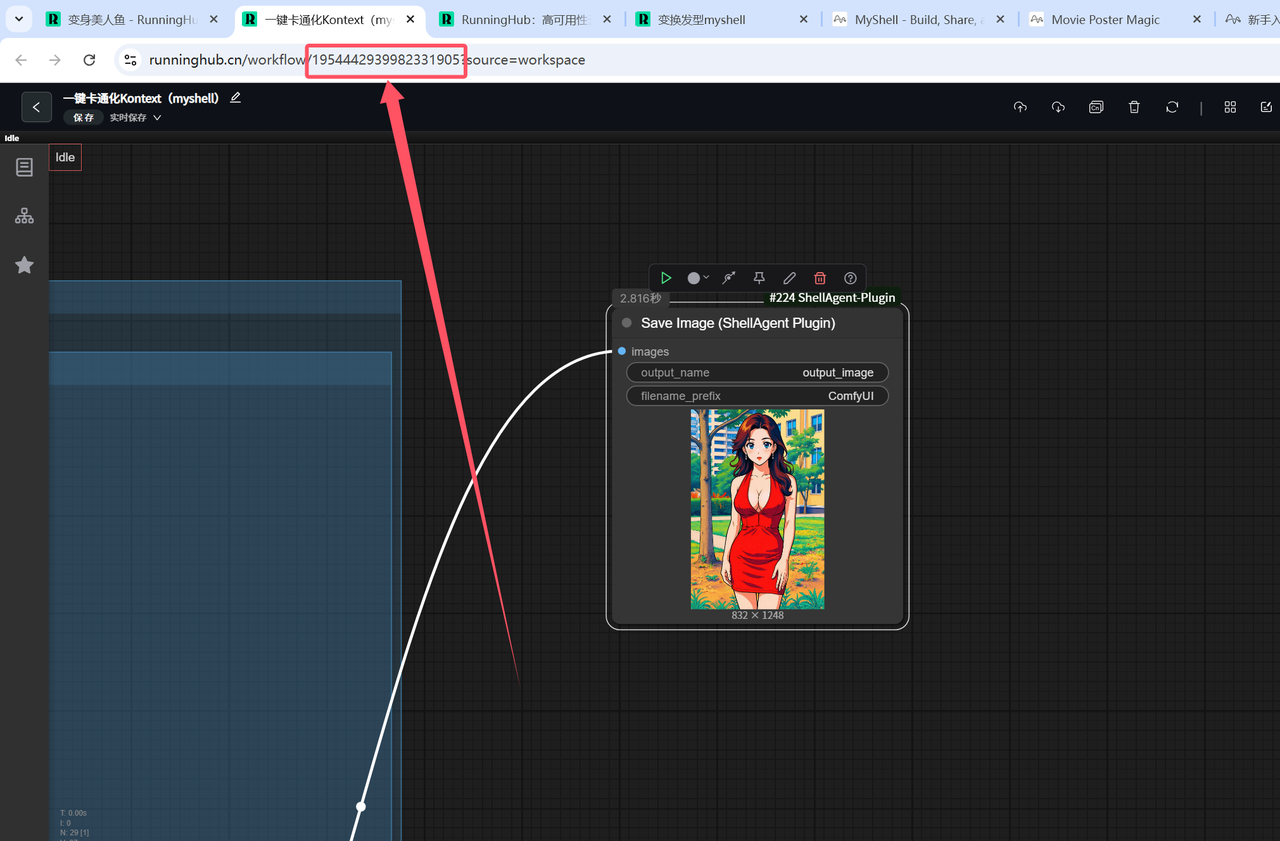The height and width of the screenshot is (841, 1280).
Task: Open node help question mark icon
Action: click(x=850, y=278)
